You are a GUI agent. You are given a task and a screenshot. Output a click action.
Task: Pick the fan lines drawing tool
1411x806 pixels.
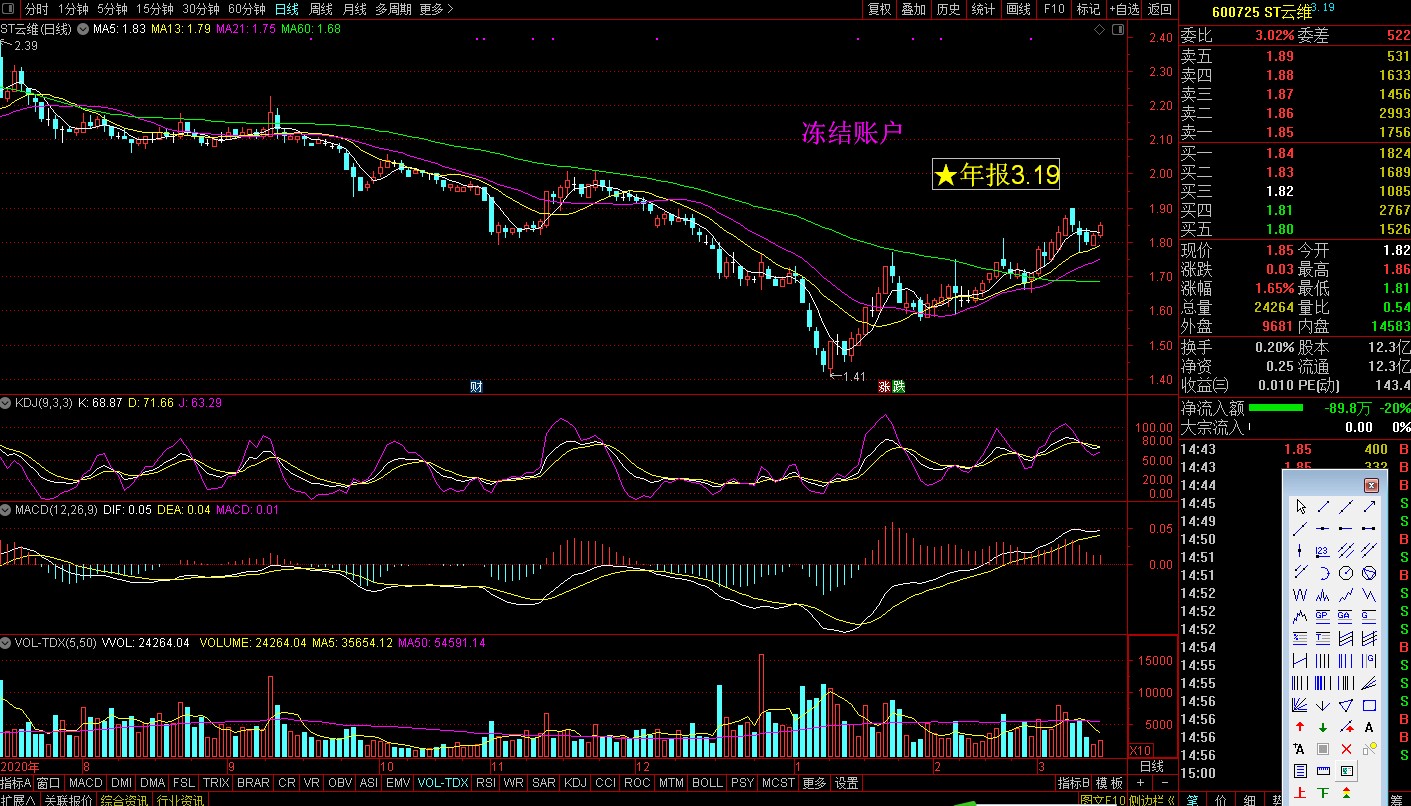(1300, 705)
